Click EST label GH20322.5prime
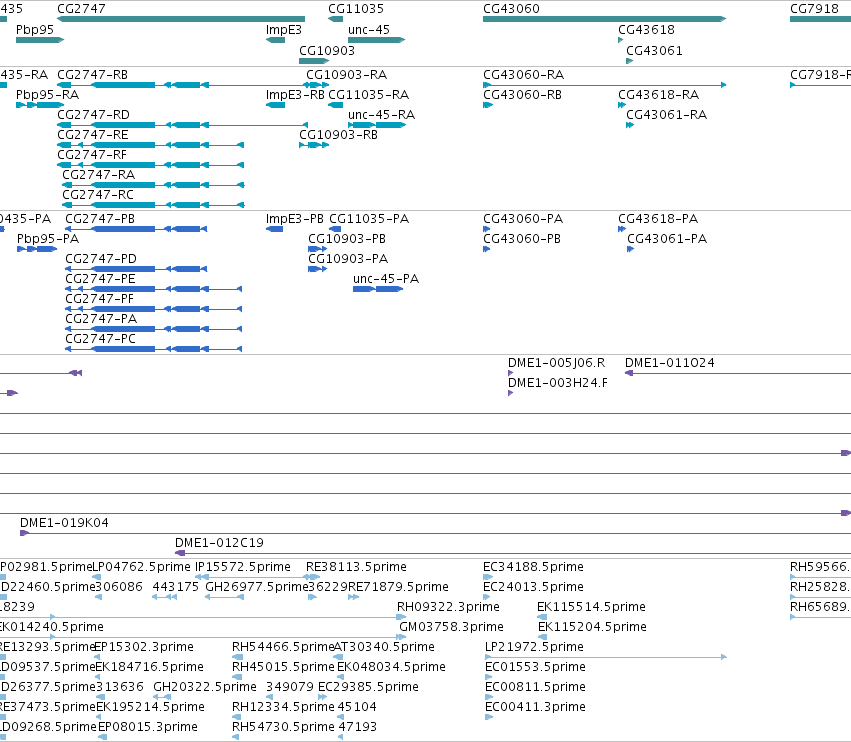 [x=205, y=687]
